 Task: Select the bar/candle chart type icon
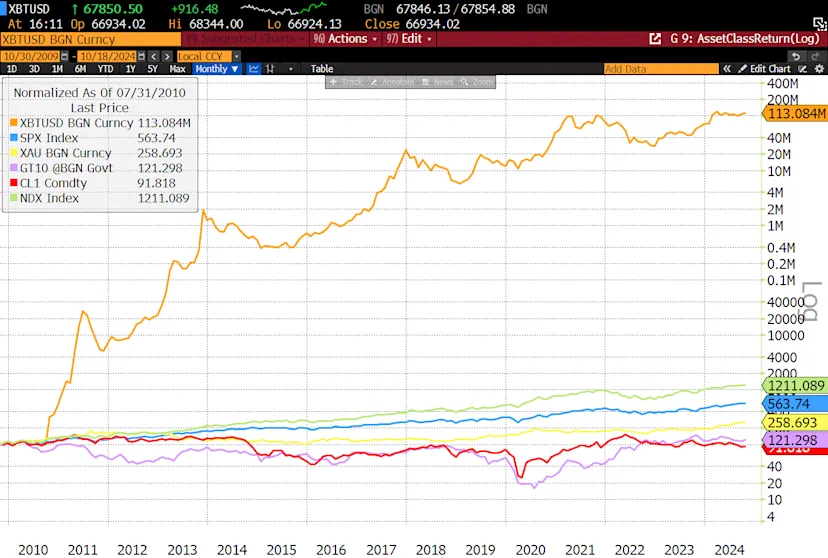(x=270, y=69)
